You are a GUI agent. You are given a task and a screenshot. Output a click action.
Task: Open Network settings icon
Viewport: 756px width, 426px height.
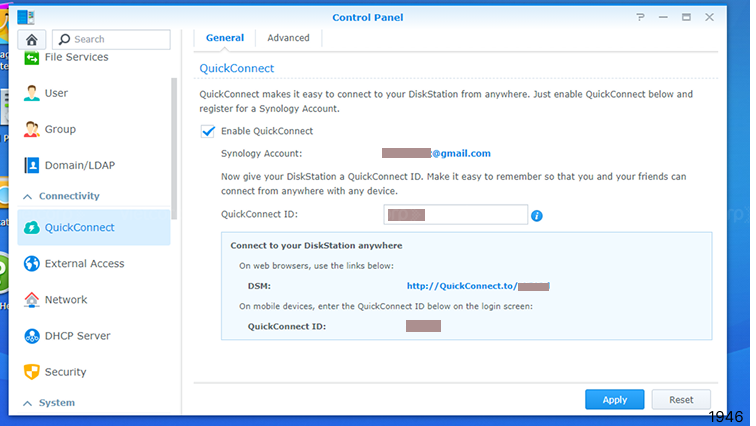[32, 300]
